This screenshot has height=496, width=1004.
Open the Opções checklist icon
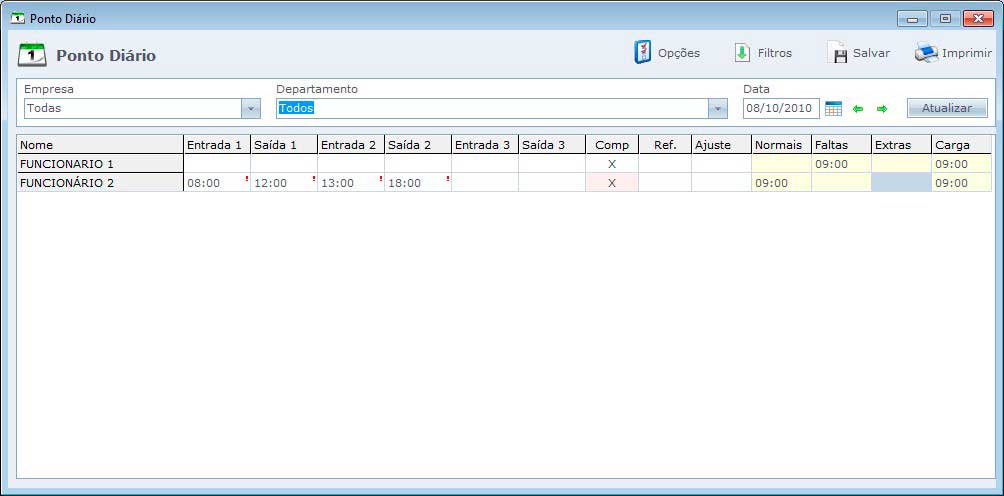643,53
